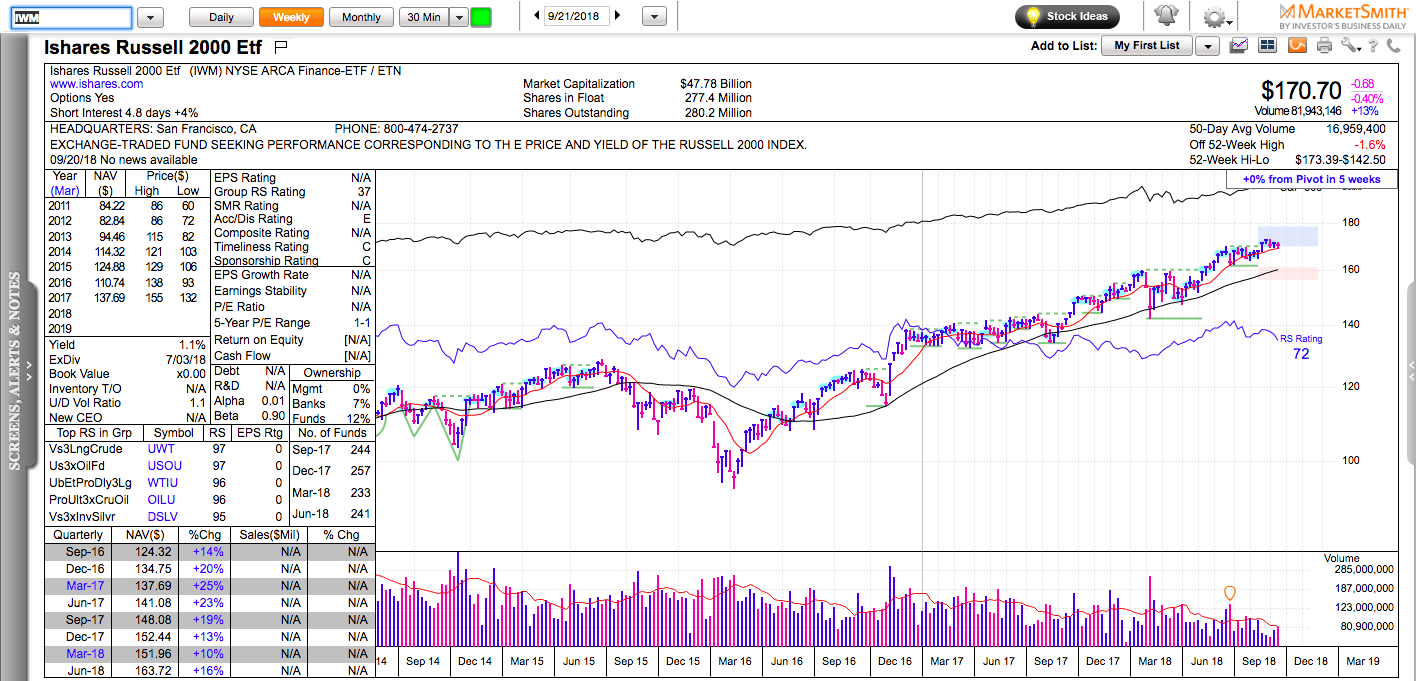Expand the Add to List dropdown arrow
This screenshot has height=681, width=1416.
[1207, 46]
